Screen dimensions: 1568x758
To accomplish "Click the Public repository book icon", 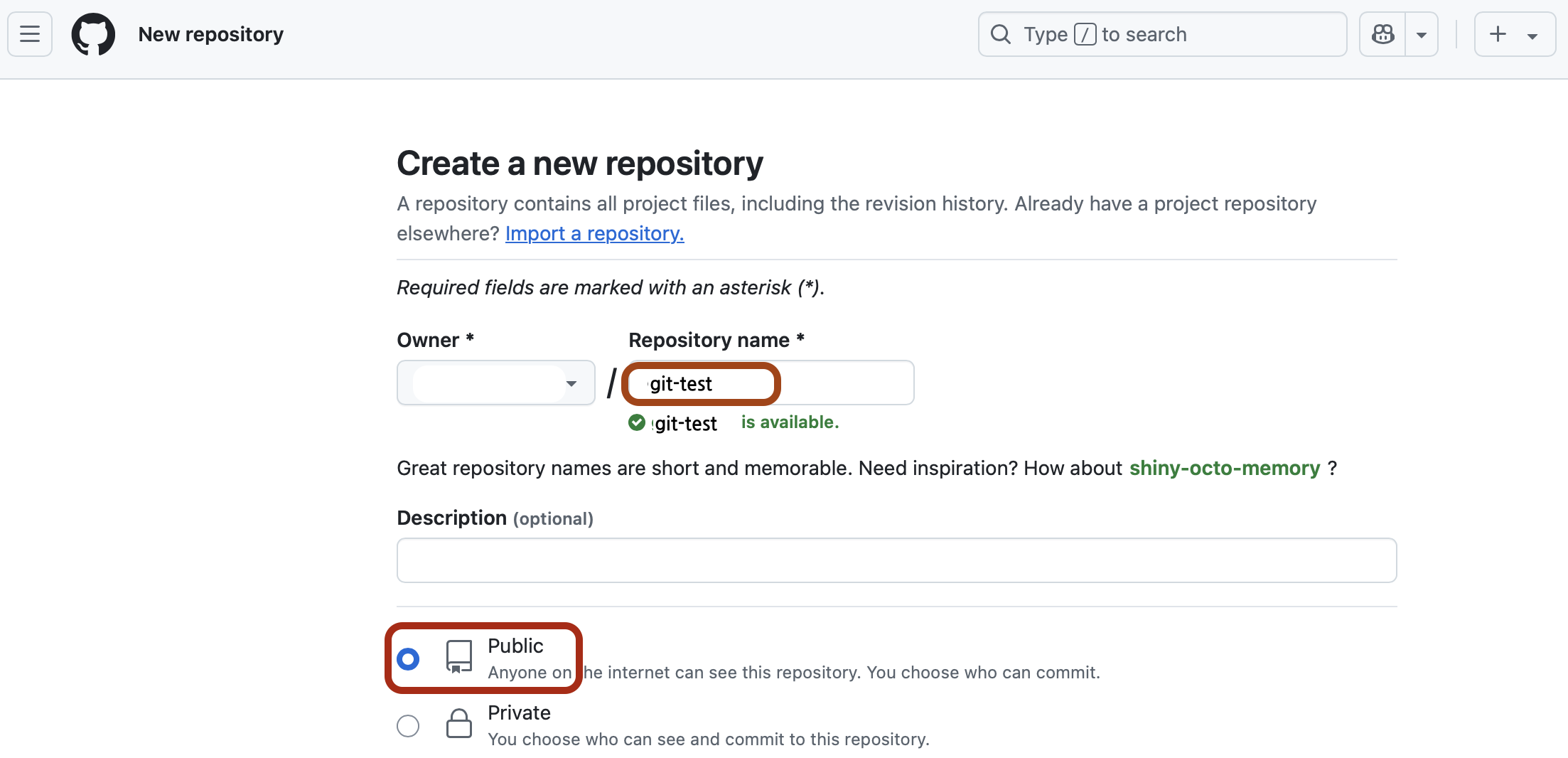I will 458,656.
